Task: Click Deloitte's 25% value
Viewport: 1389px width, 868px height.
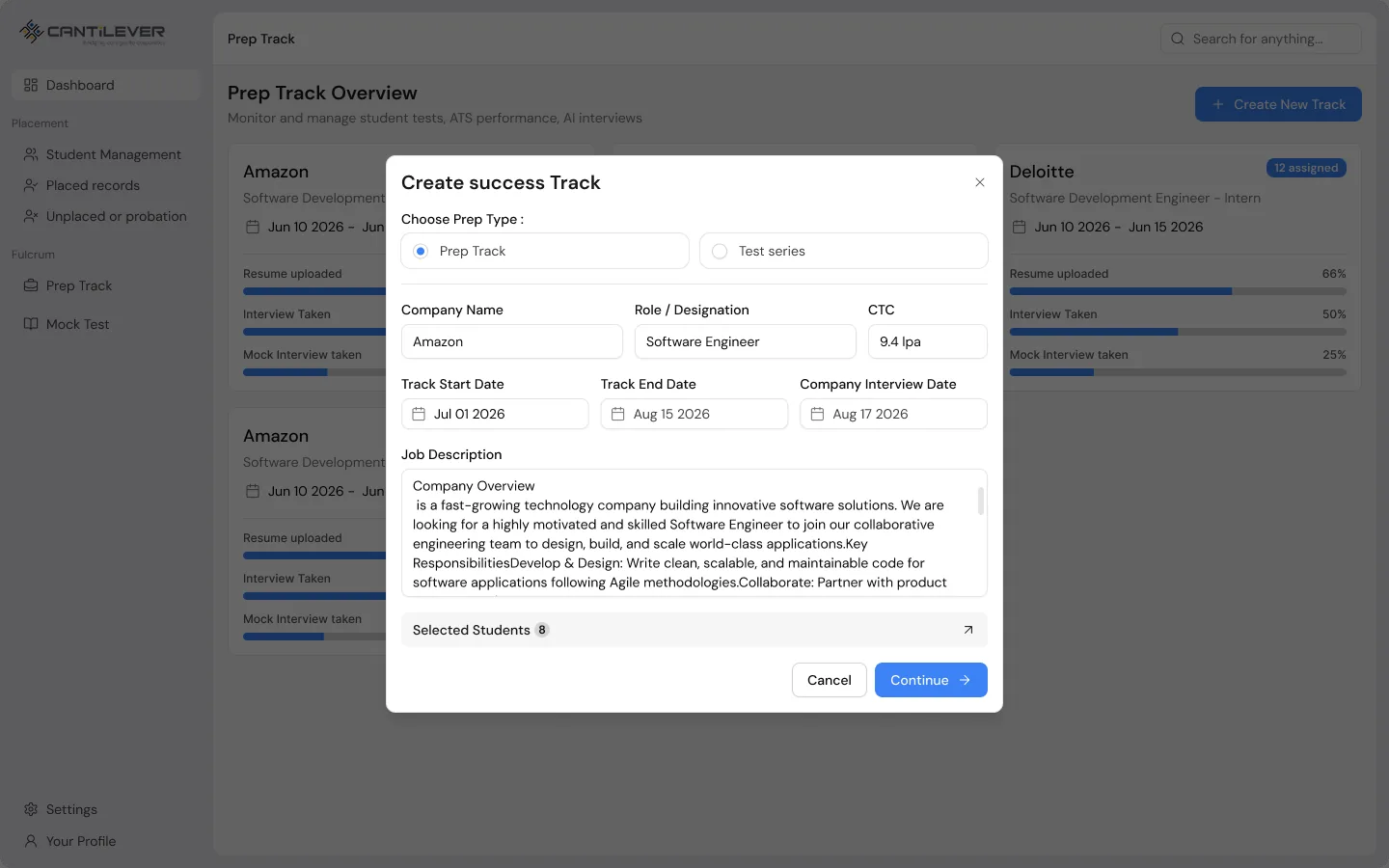Action: (x=1334, y=355)
